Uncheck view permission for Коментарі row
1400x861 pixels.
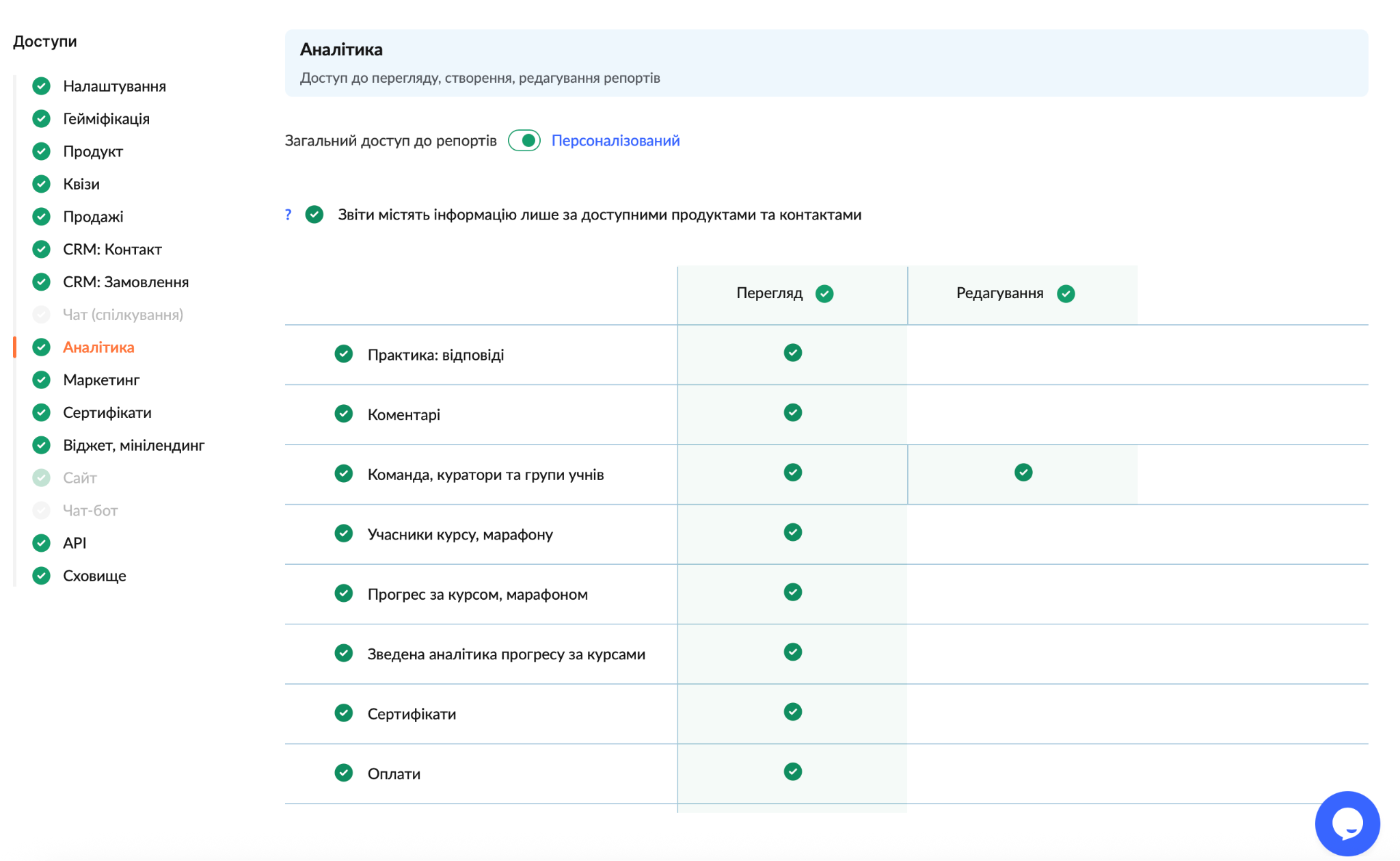(x=793, y=412)
